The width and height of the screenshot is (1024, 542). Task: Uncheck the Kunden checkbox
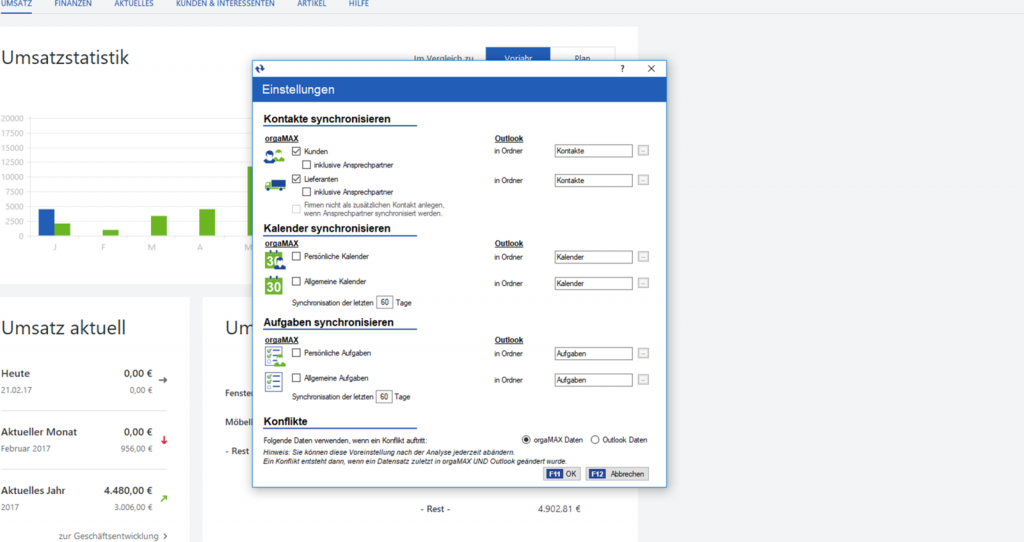coord(296,151)
